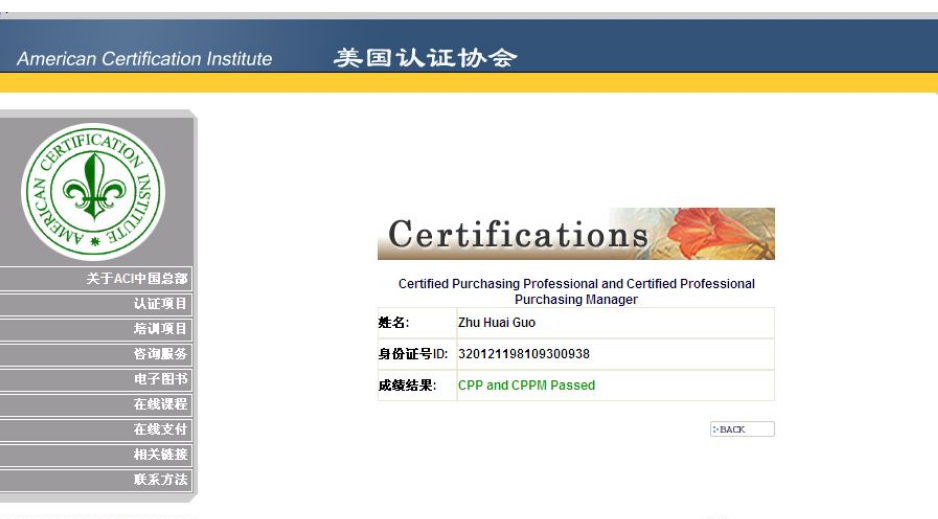Click the CPP and CPPM Passed result

526,386
